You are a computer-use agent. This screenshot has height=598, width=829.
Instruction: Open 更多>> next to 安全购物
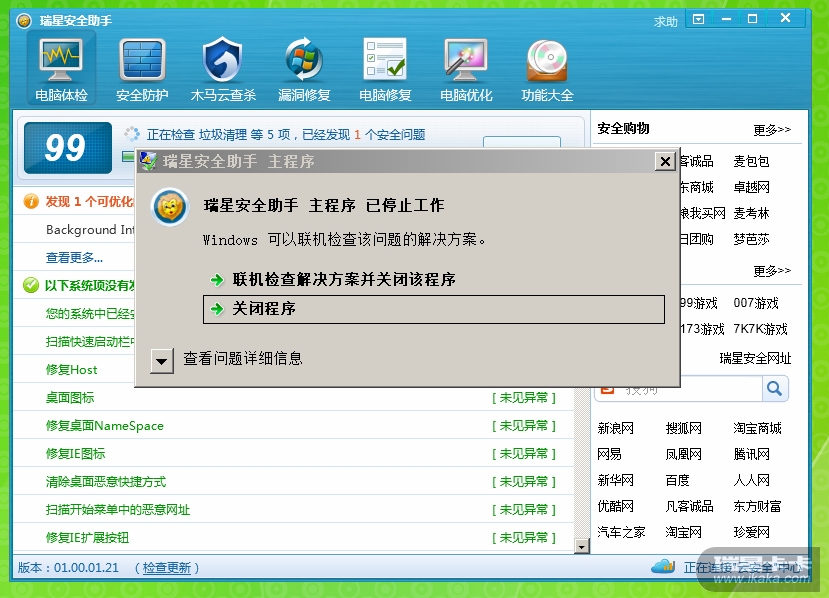click(x=772, y=130)
